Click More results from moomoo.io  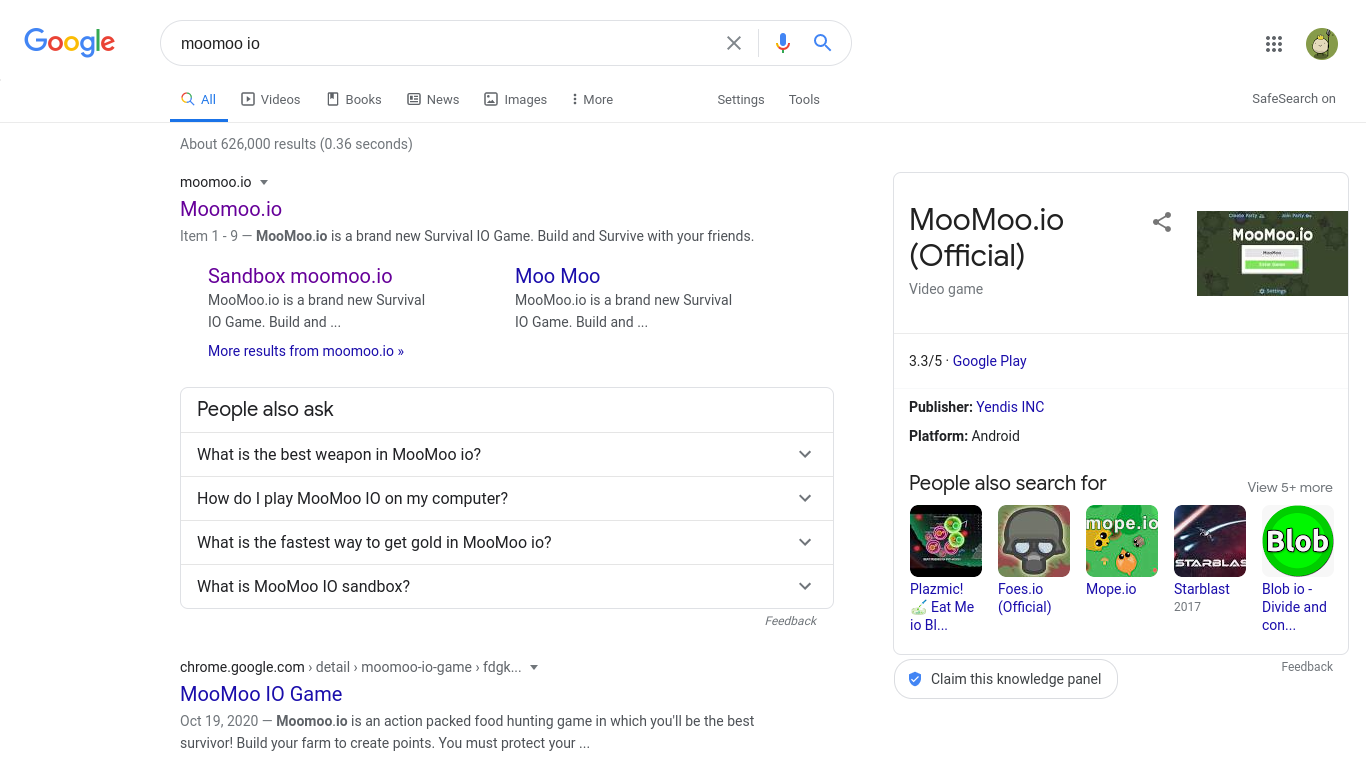click(x=306, y=351)
